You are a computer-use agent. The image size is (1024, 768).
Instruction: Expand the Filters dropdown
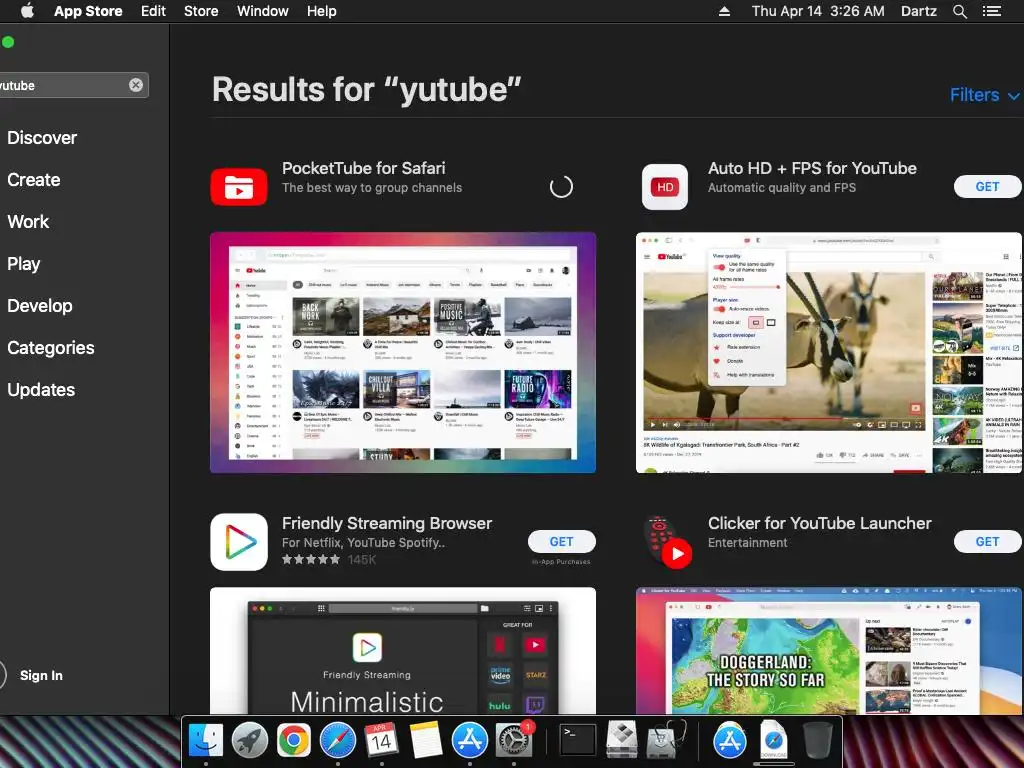(984, 95)
